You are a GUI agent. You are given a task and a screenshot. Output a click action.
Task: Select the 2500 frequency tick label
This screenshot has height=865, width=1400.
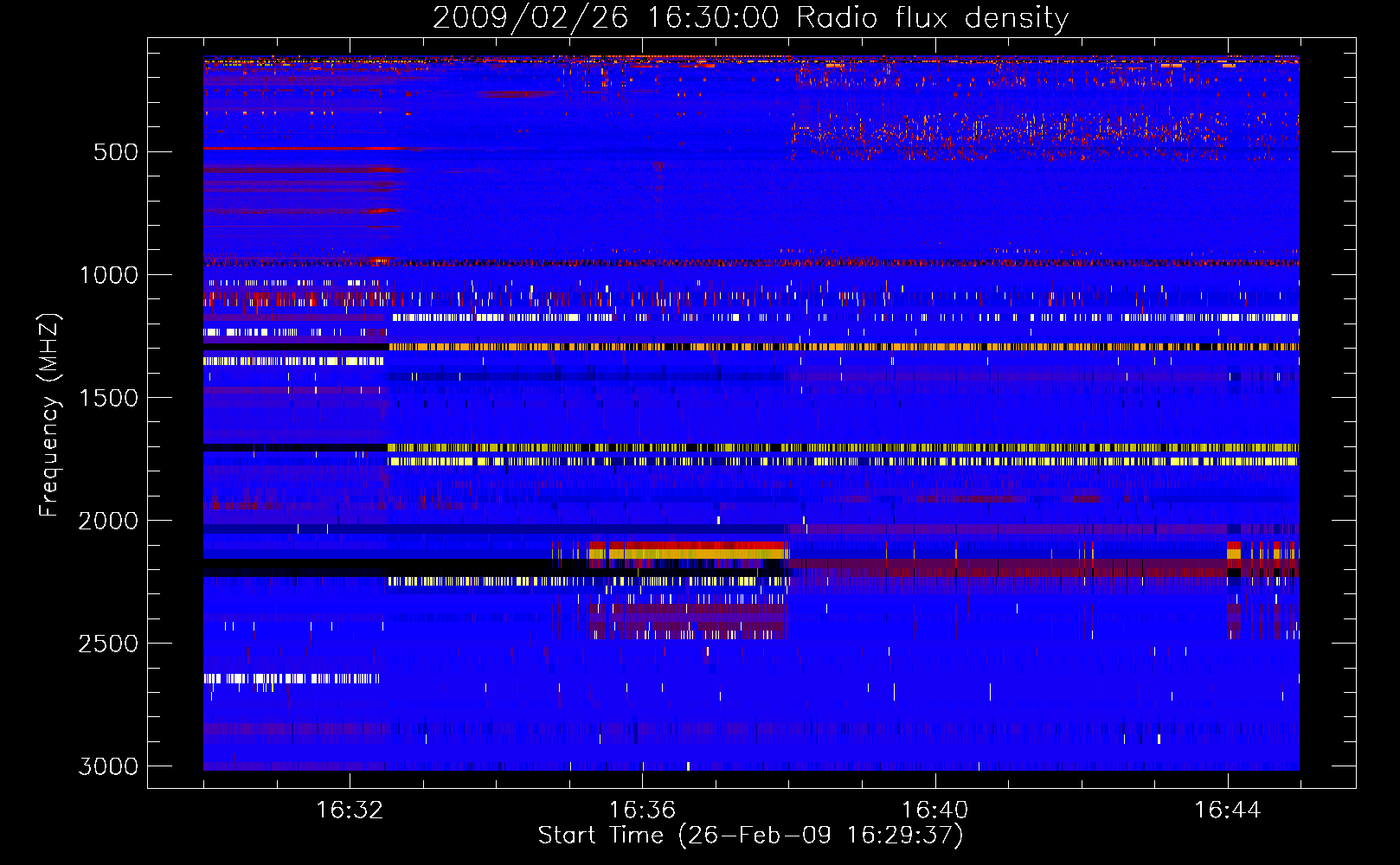(108, 644)
